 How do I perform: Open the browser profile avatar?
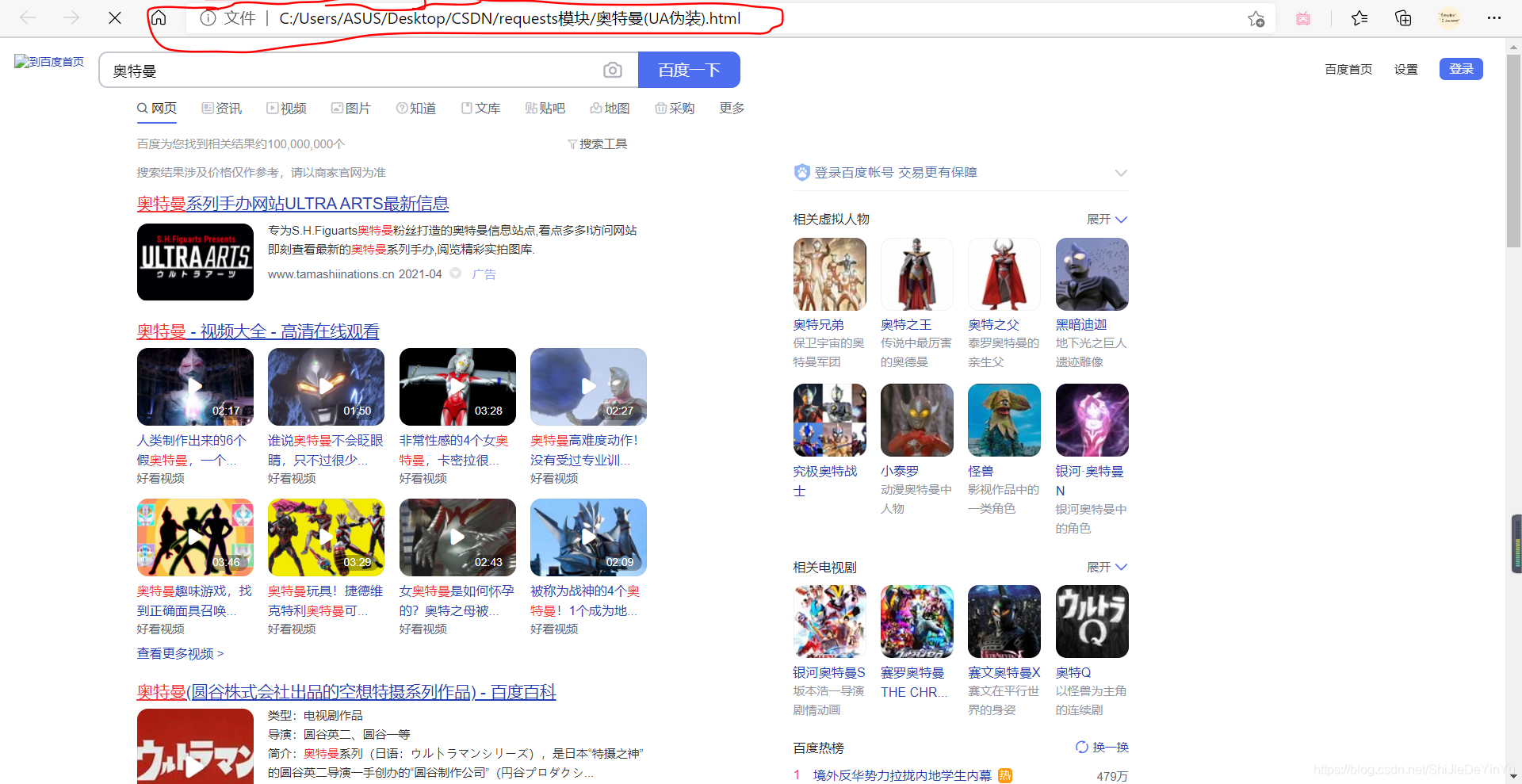1449,18
